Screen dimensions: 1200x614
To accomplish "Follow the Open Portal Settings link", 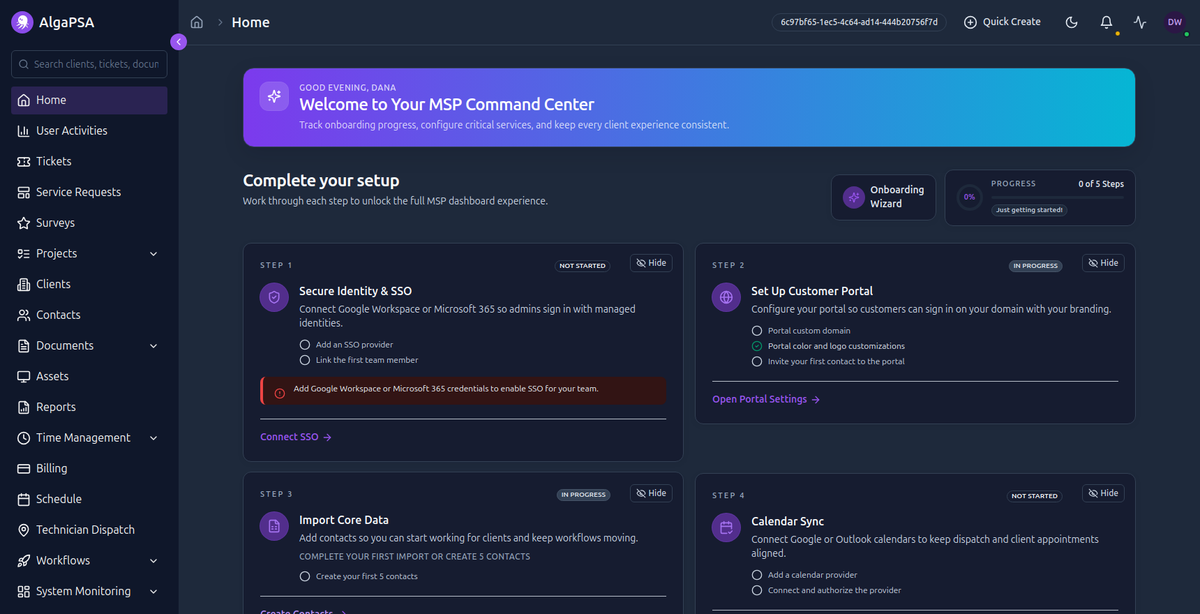I will 766,399.
